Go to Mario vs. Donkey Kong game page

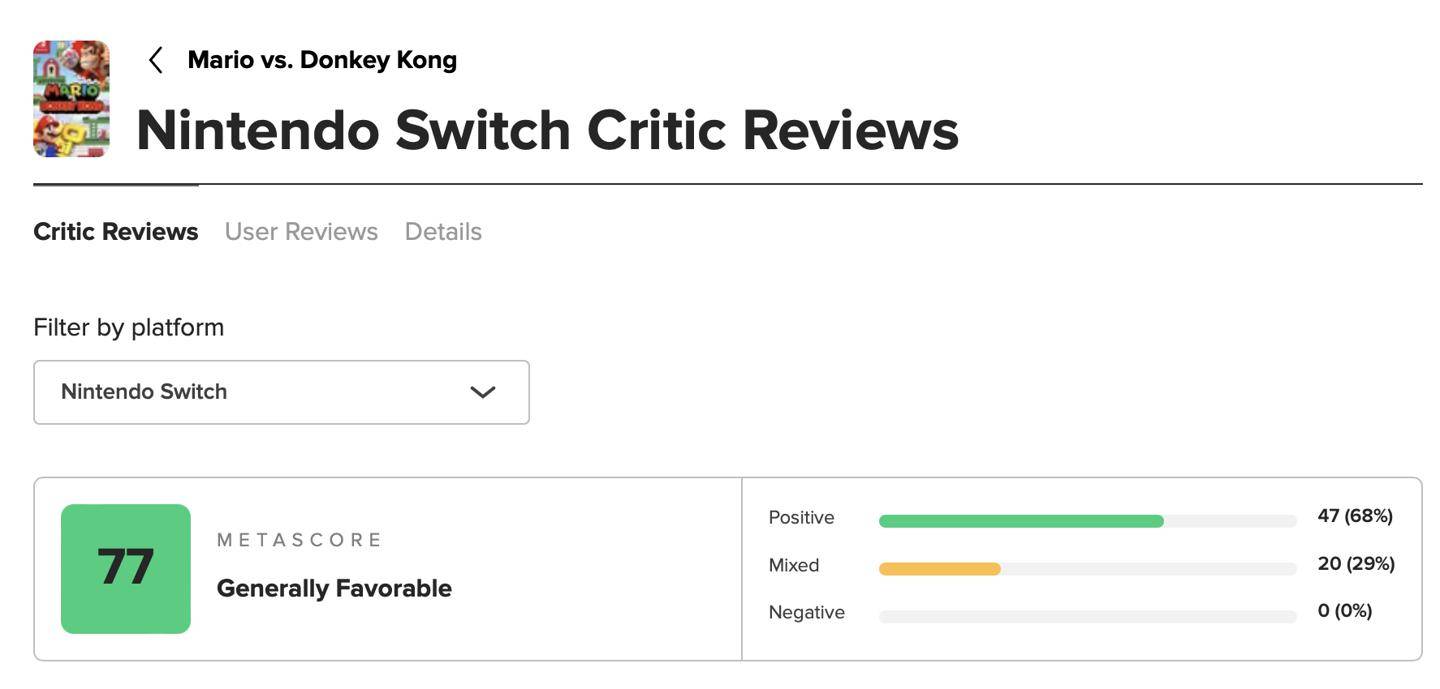(x=322, y=60)
